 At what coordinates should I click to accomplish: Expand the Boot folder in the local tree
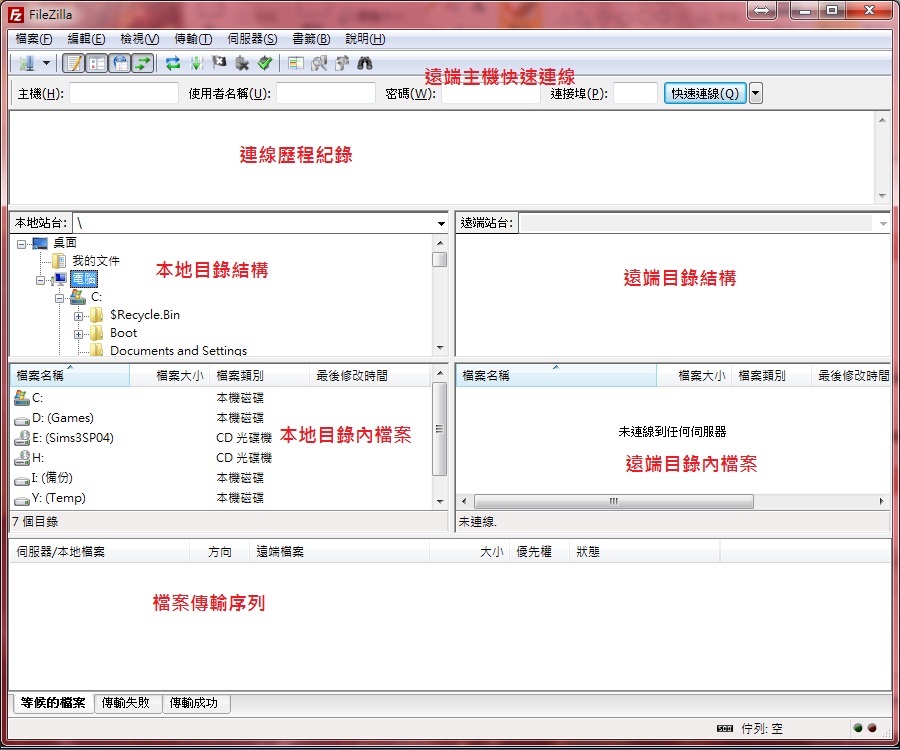78,333
